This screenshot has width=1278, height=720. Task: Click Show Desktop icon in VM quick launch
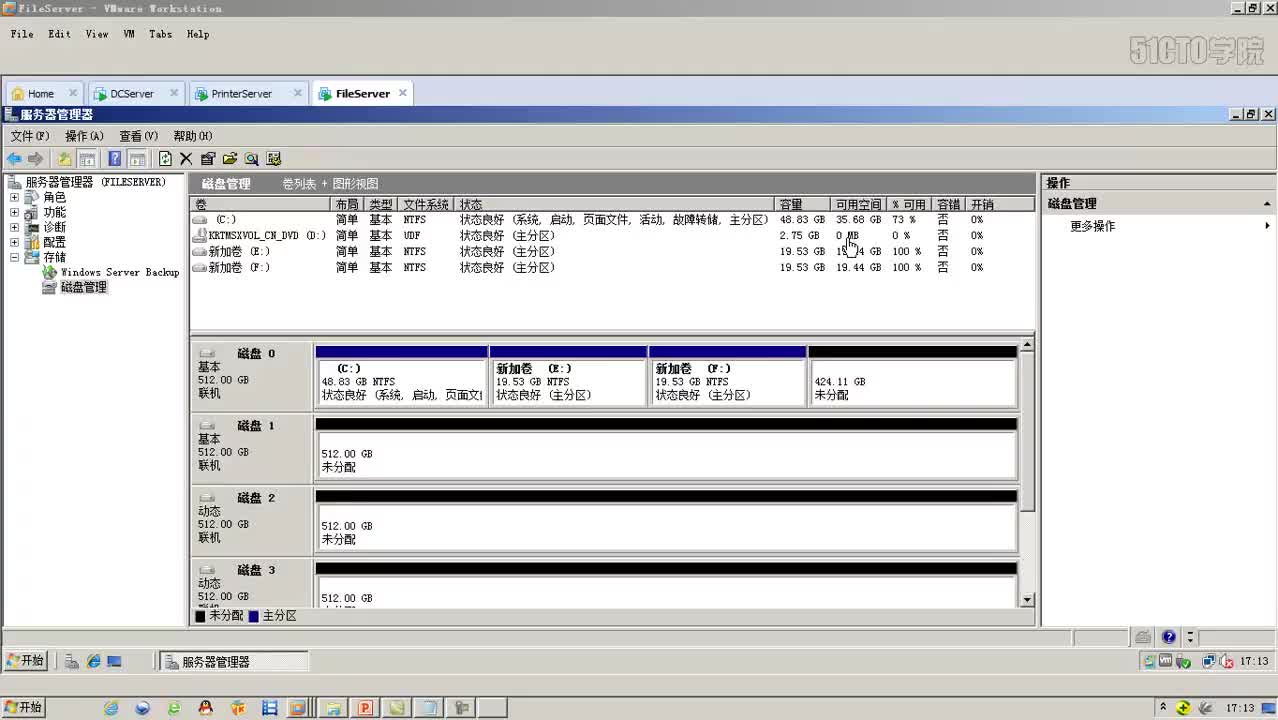pyautogui.click(x=115, y=661)
